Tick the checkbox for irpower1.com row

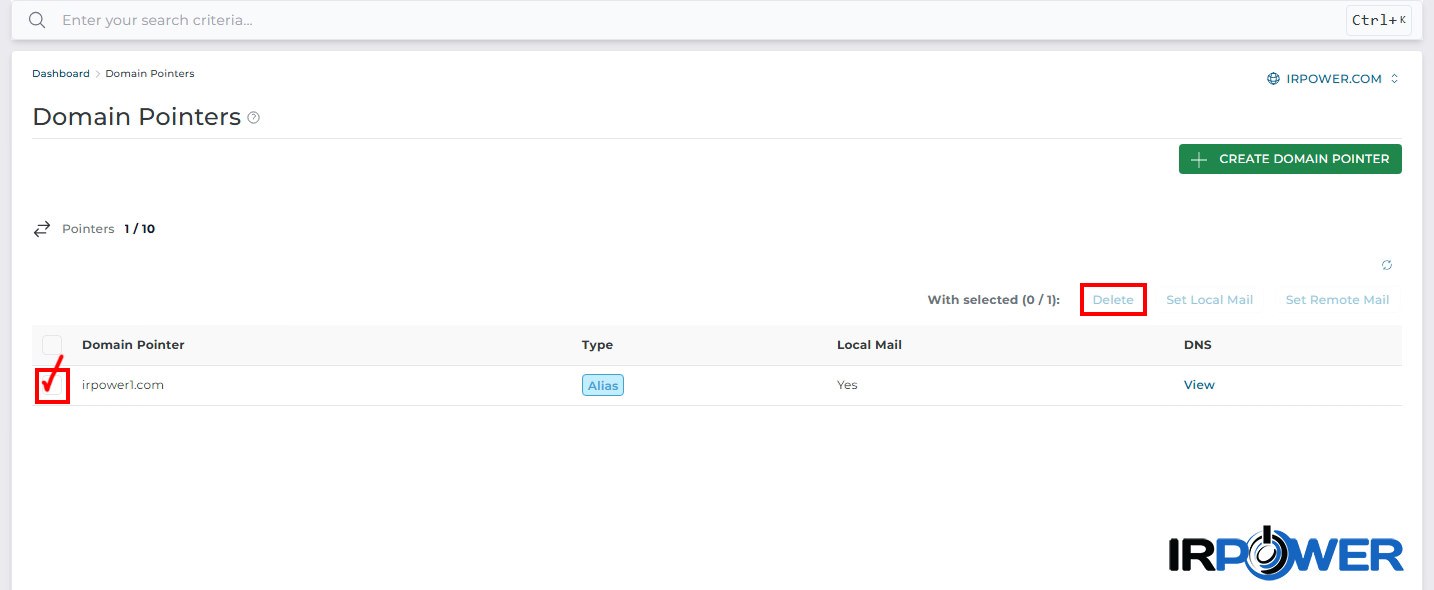52,385
